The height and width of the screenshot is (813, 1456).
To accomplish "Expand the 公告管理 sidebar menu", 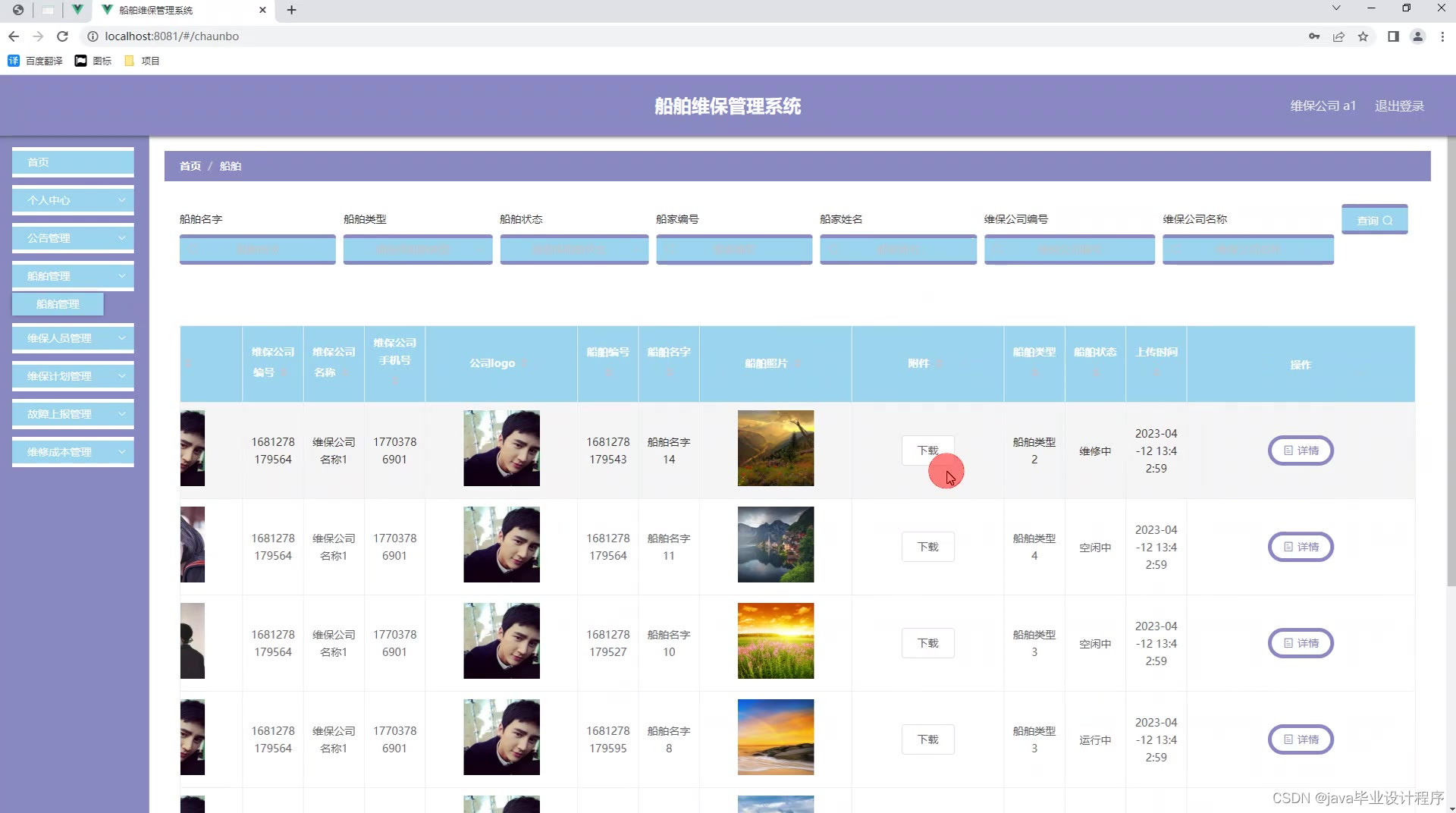I will (73, 238).
